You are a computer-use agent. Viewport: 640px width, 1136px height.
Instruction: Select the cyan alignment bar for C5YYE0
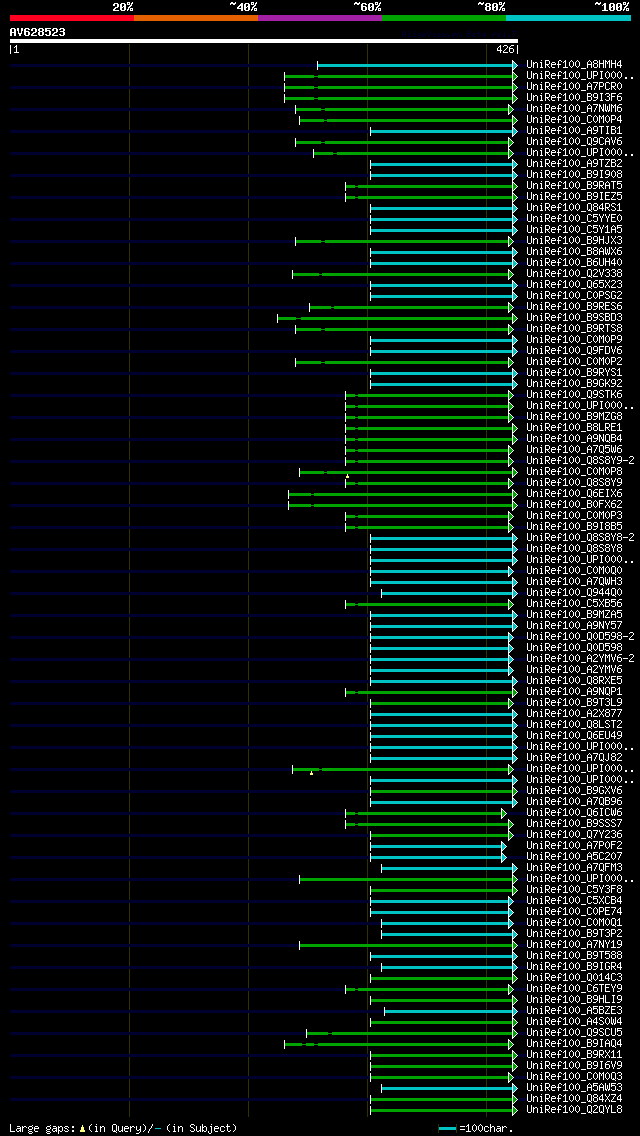444,219
